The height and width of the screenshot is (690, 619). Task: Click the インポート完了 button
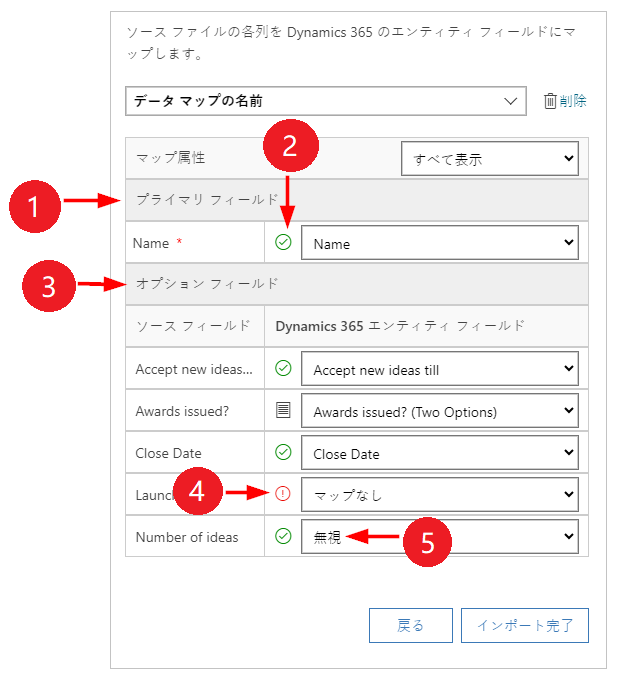pos(525,625)
